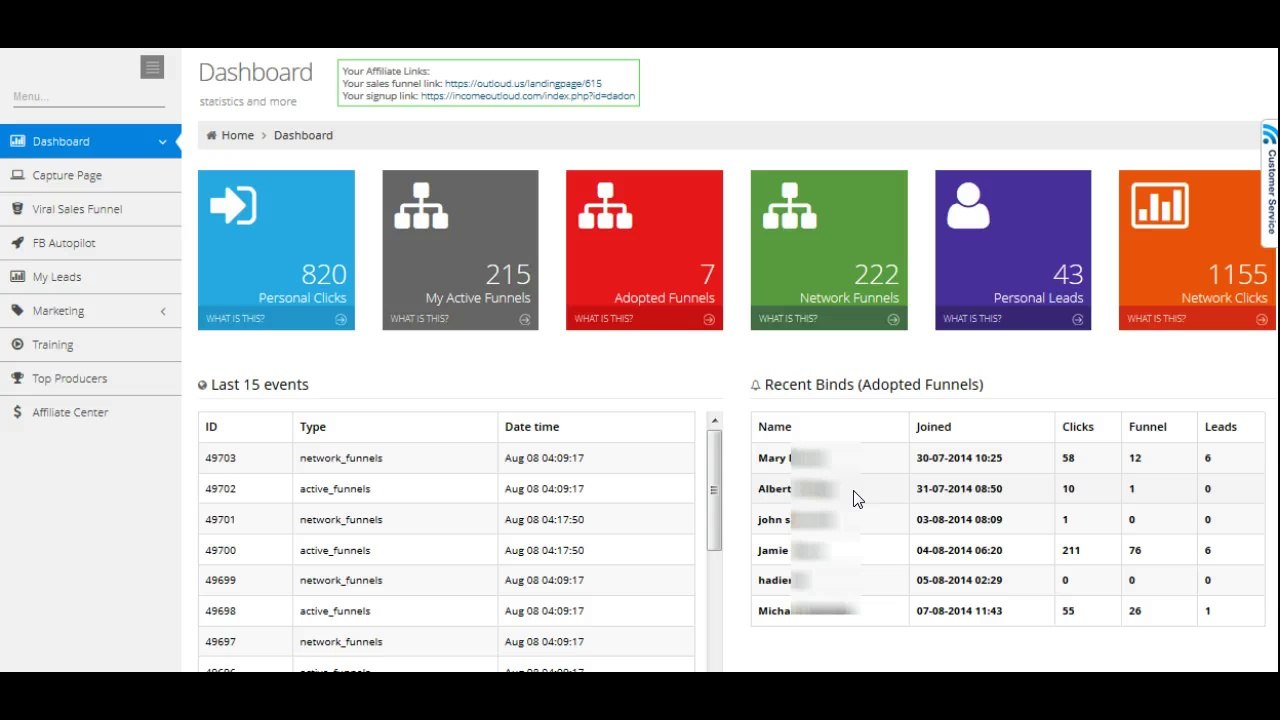Click the Top Producers trophy icon
The height and width of the screenshot is (720, 1280).
point(17,378)
